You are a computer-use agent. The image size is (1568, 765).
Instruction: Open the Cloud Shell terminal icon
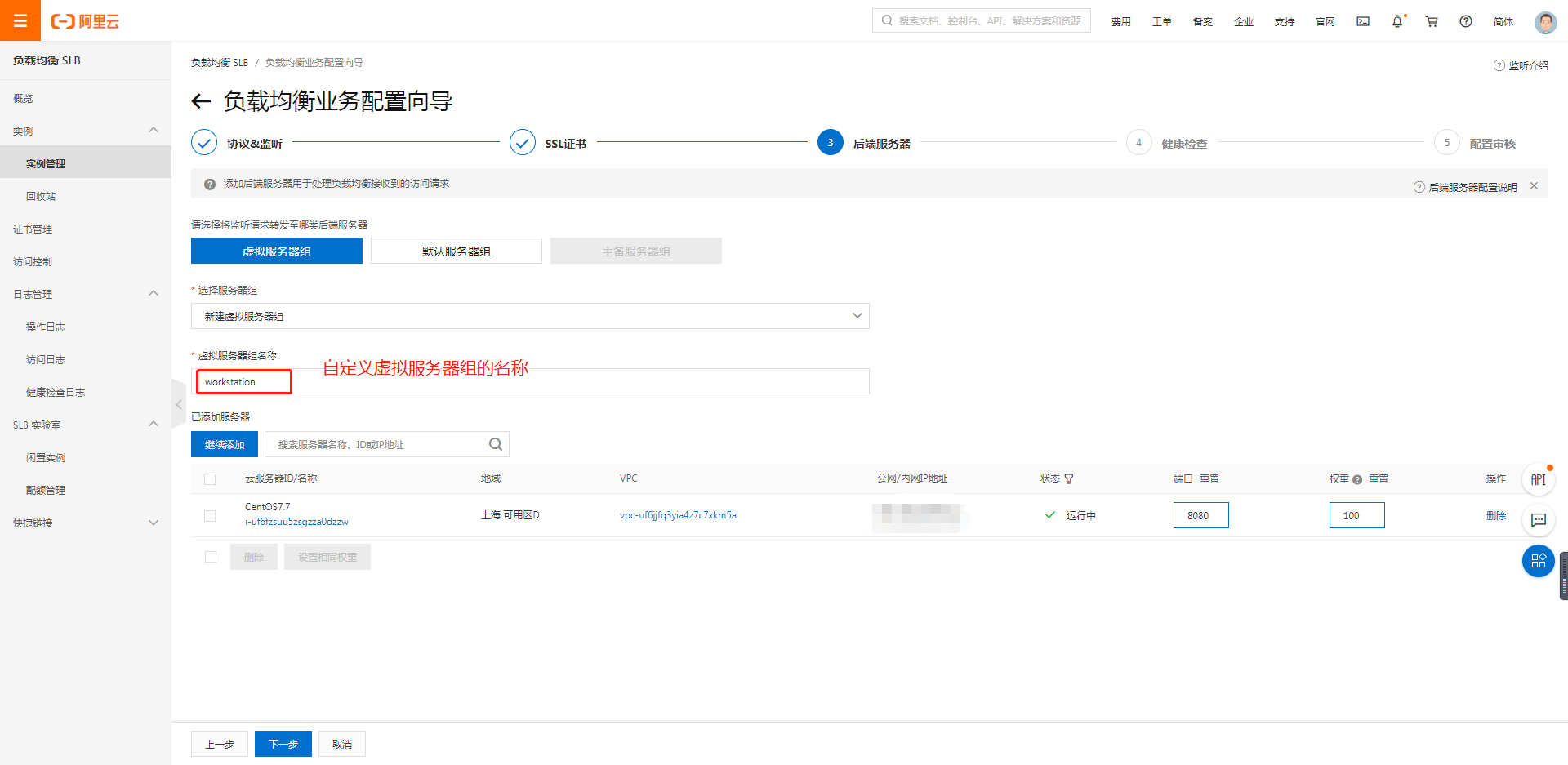pyautogui.click(x=1363, y=21)
